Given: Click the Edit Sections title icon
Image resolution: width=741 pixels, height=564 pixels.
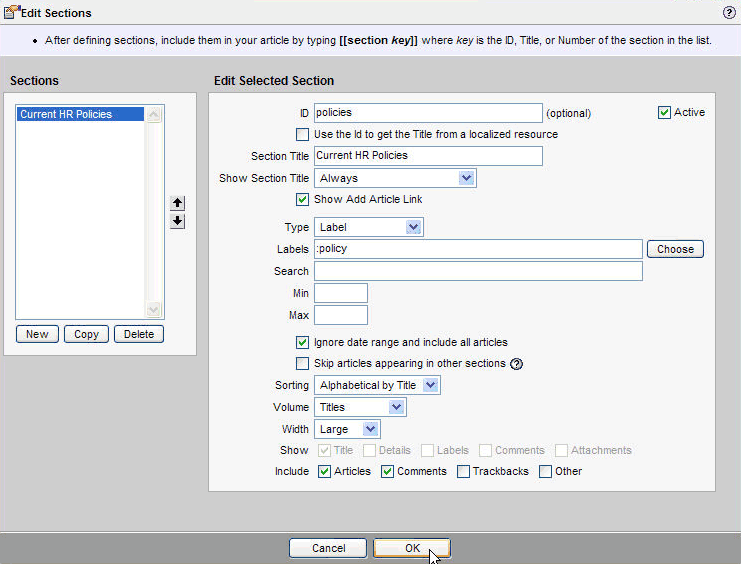Looking at the screenshot, I should pos(12,13).
